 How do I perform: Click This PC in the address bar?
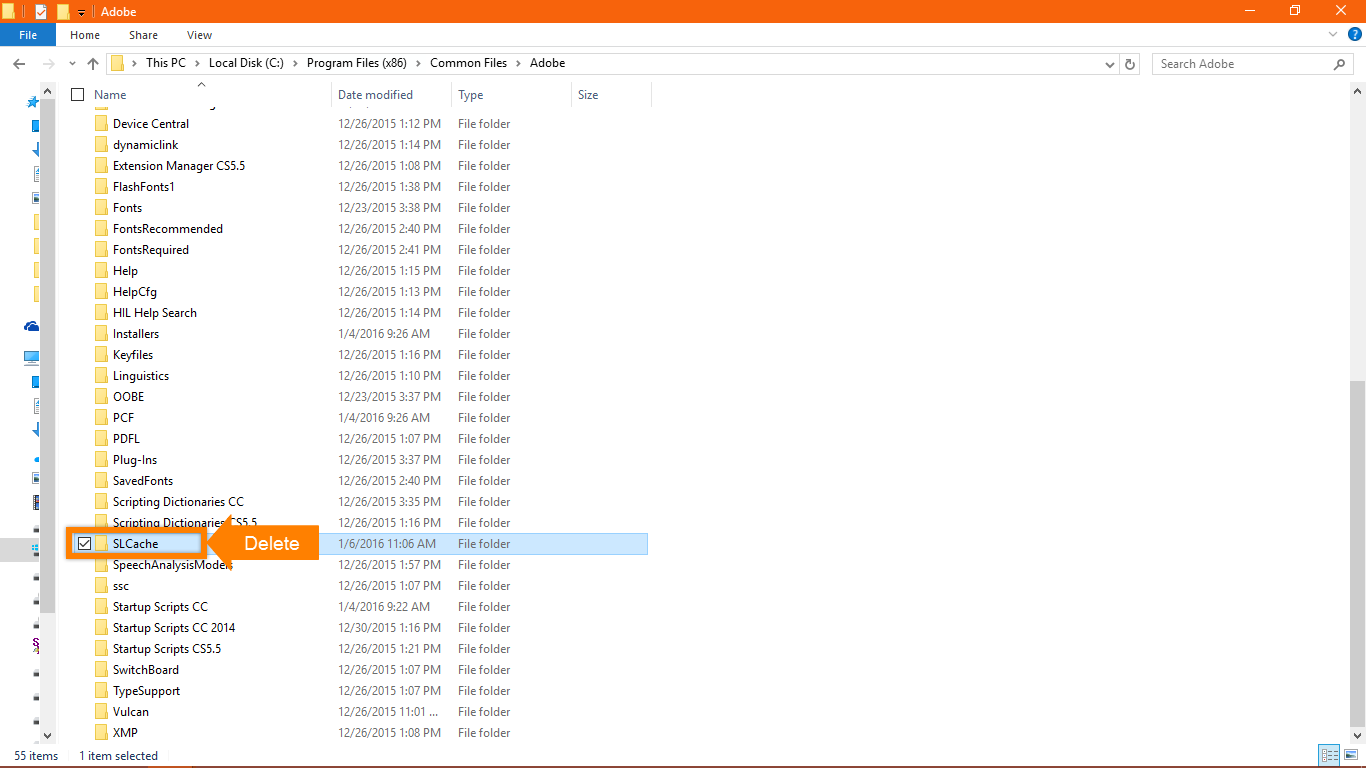166,63
